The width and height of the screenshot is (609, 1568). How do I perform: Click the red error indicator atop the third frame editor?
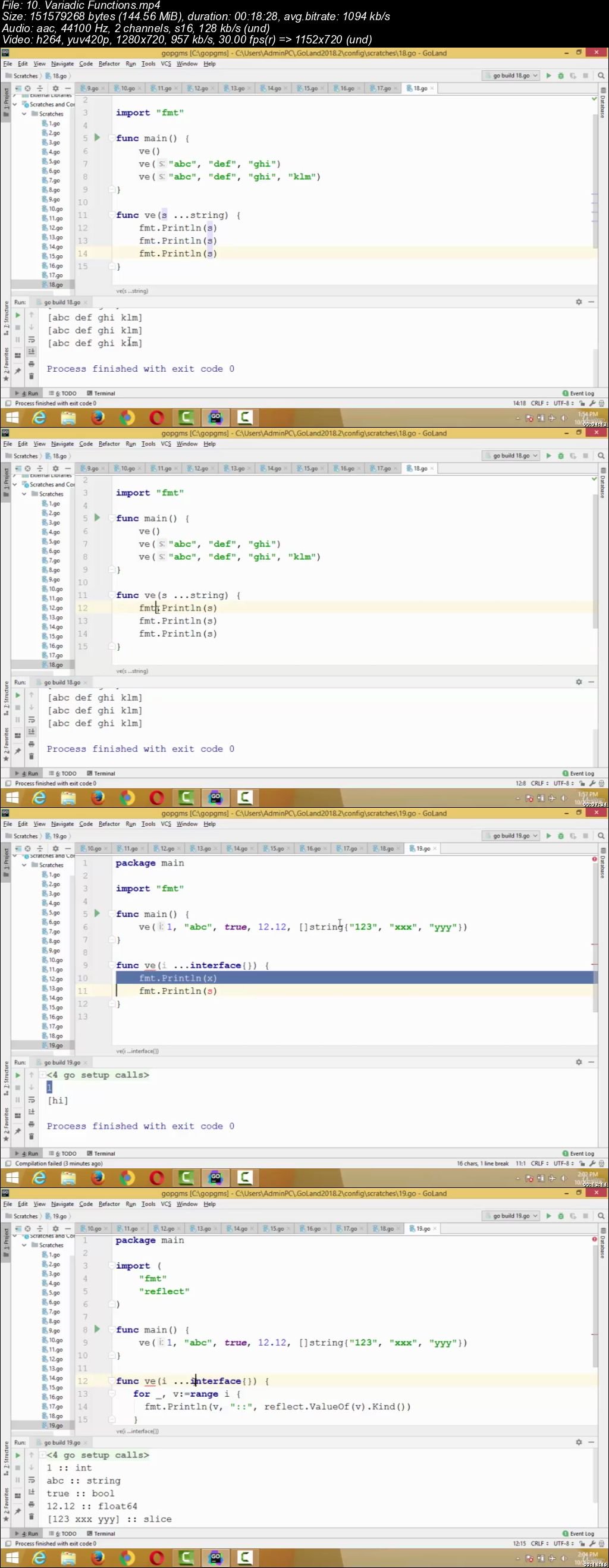594,859
